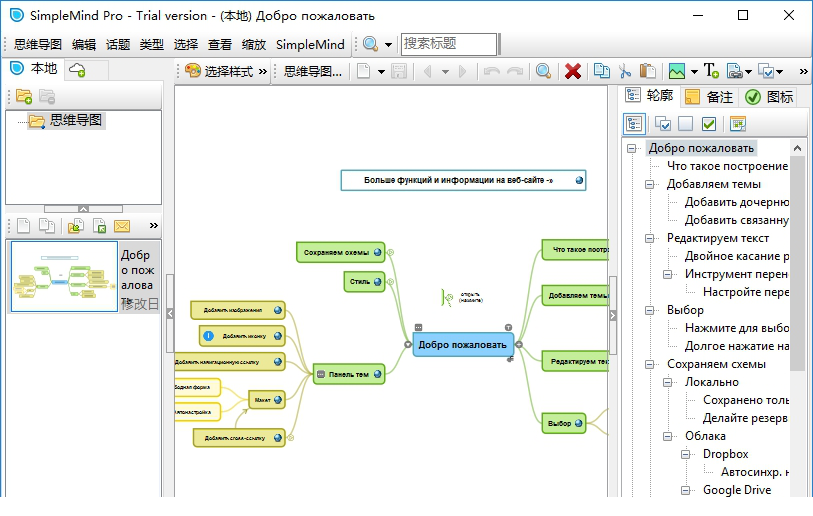813x516 pixels.
Task: Open the 思维导图 menu
Action: point(38,45)
